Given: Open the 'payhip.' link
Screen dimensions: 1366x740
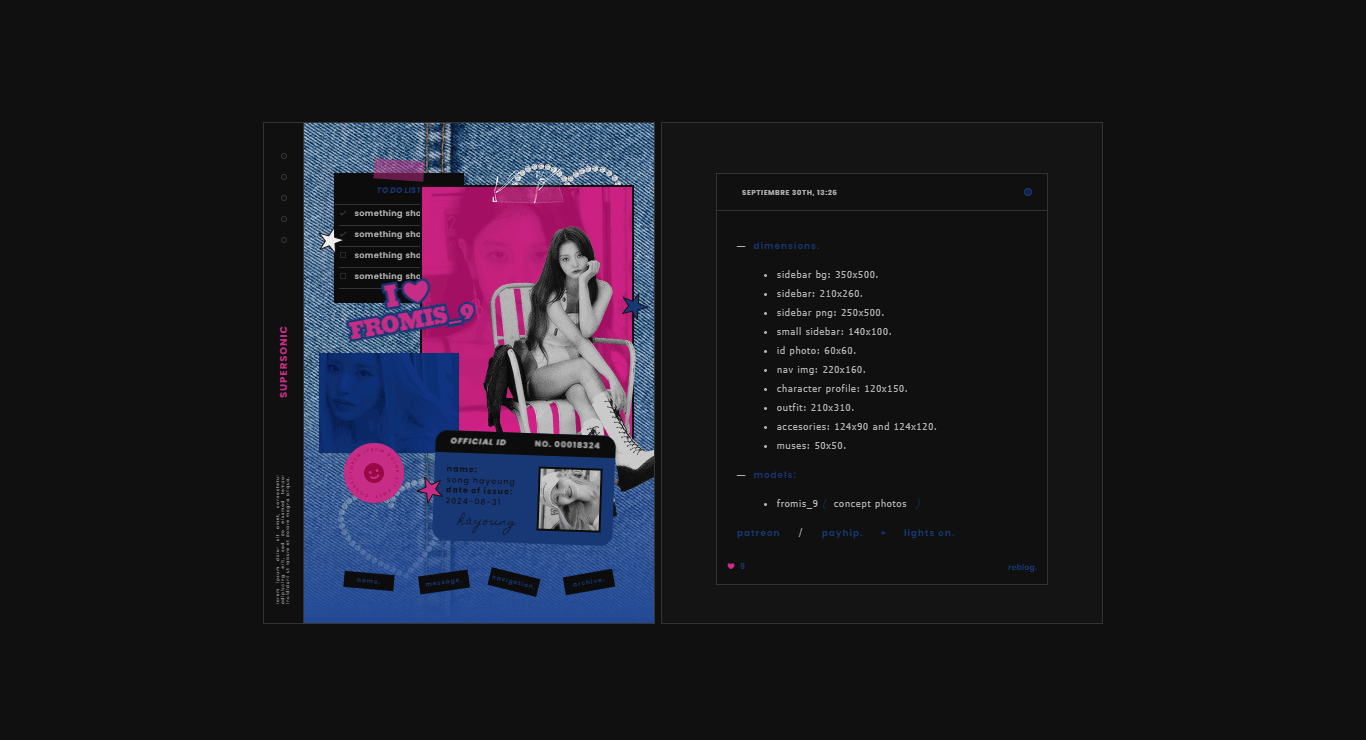Looking at the screenshot, I should pyautogui.click(x=842, y=533).
